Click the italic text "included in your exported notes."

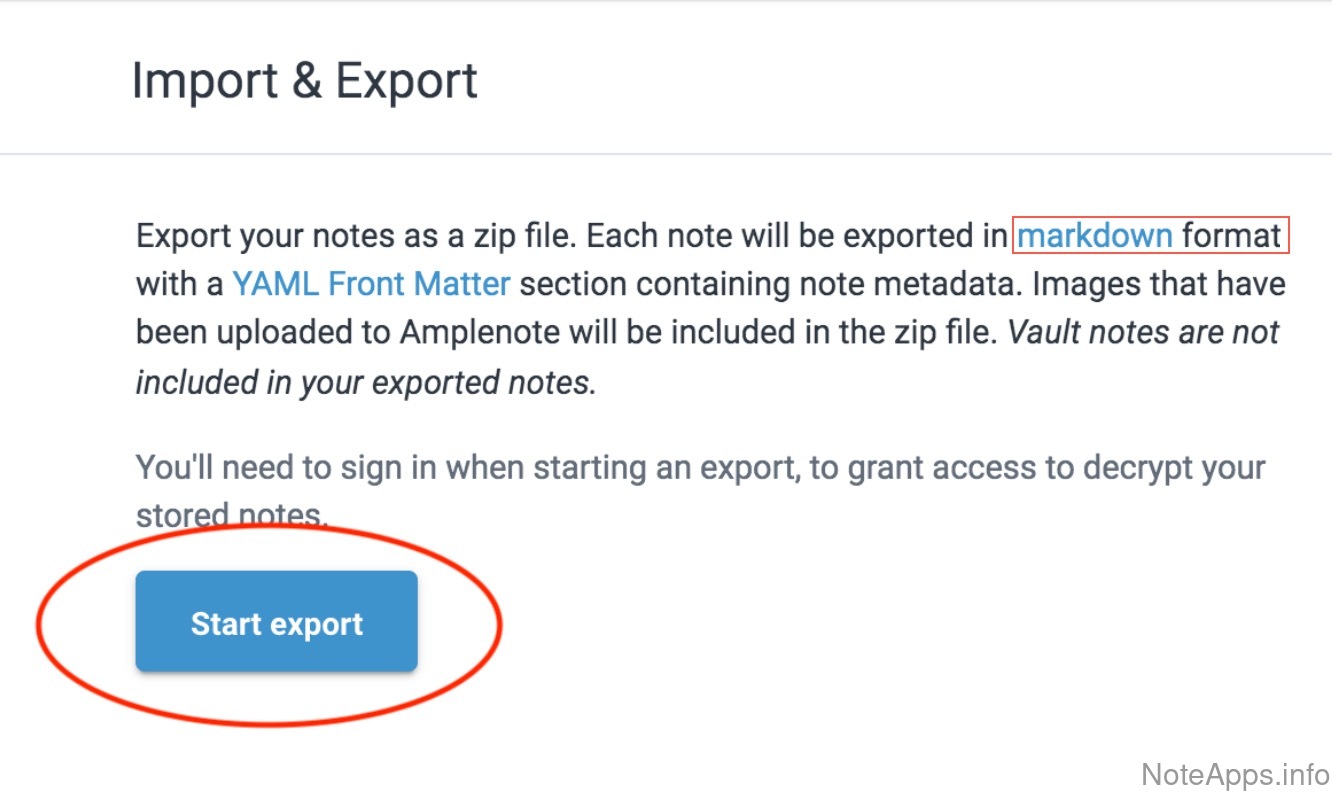coord(366,381)
